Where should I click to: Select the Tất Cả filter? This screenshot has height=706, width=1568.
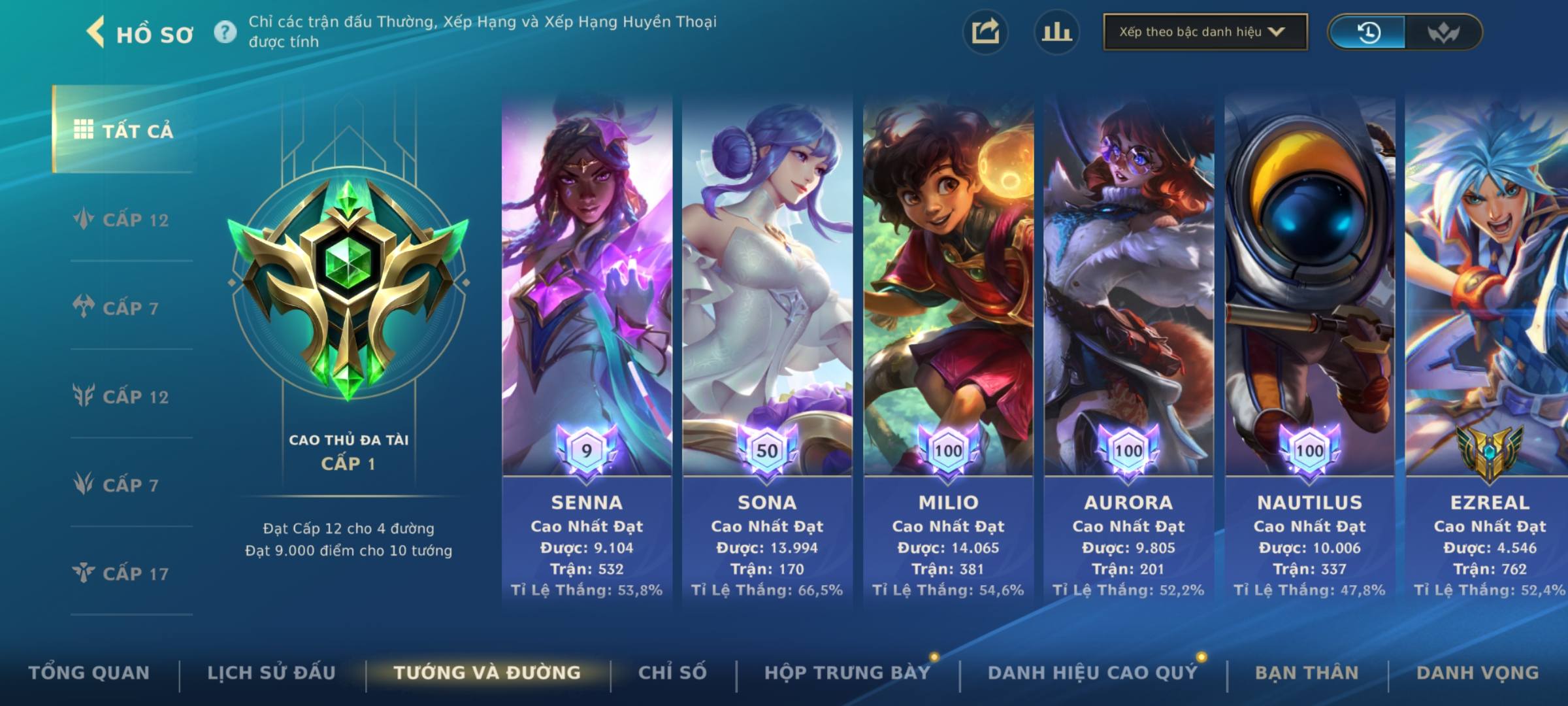coord(124,130)
